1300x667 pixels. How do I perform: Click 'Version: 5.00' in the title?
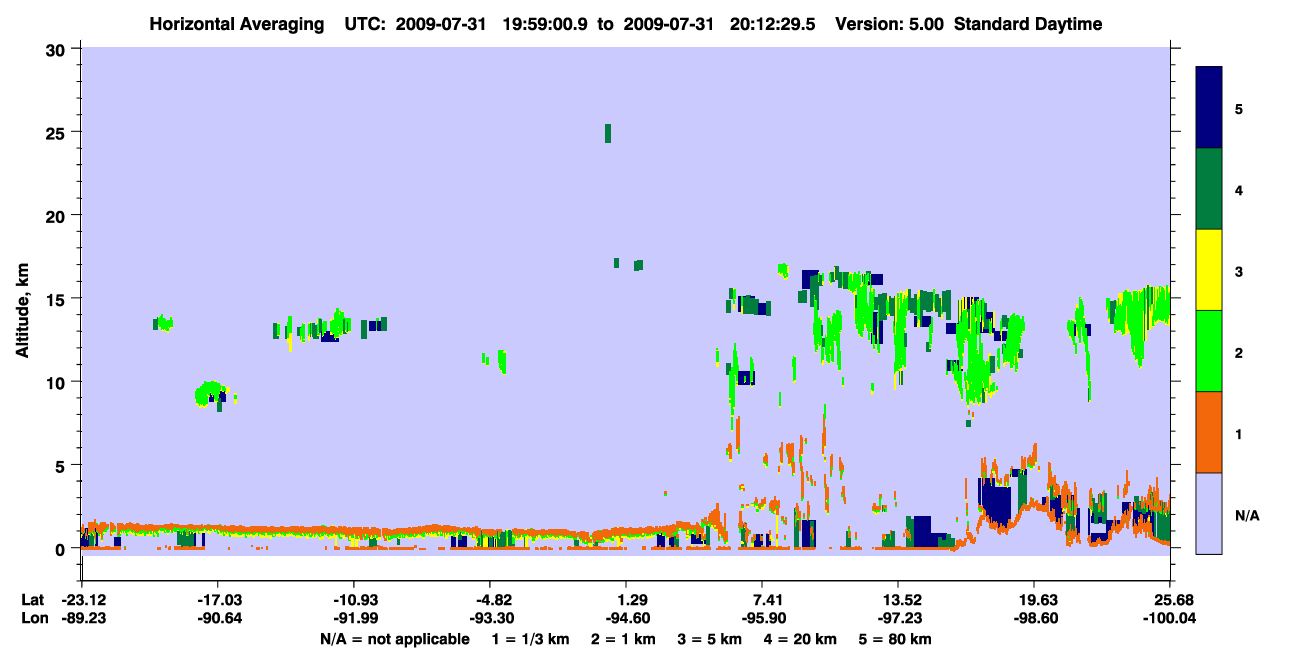pos(889,24)
